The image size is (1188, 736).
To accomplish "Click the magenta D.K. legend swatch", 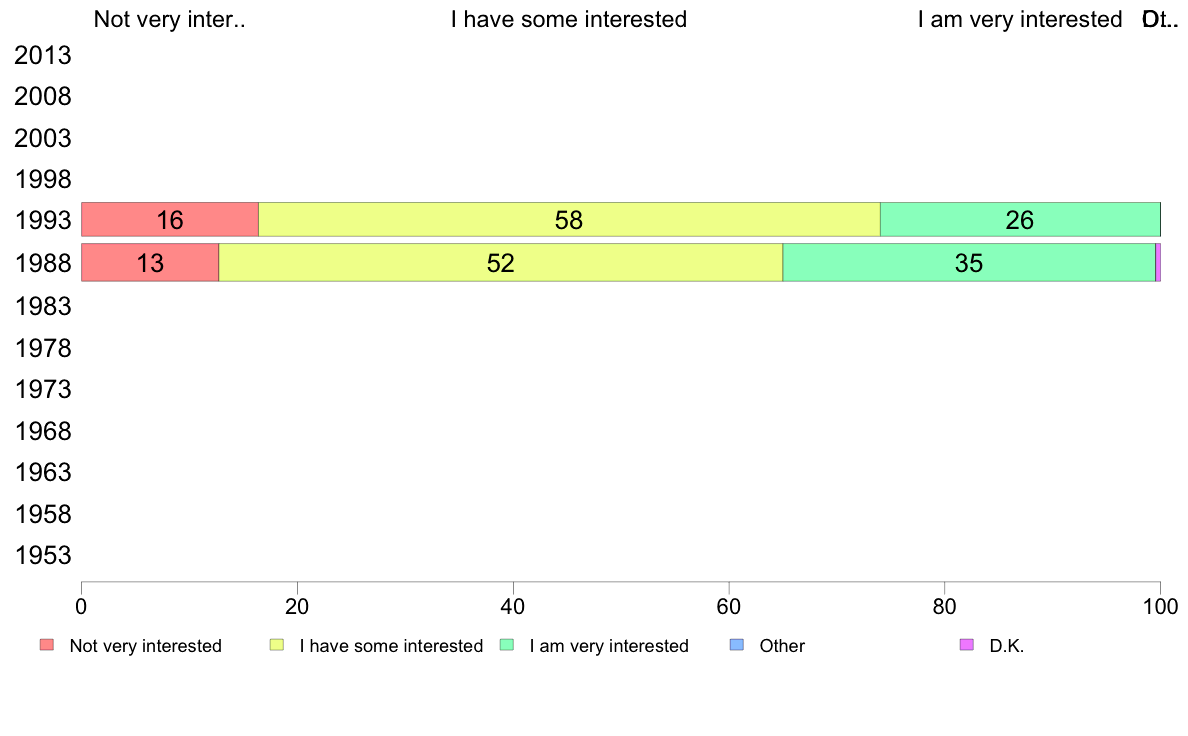I will [x=967, y=645].
